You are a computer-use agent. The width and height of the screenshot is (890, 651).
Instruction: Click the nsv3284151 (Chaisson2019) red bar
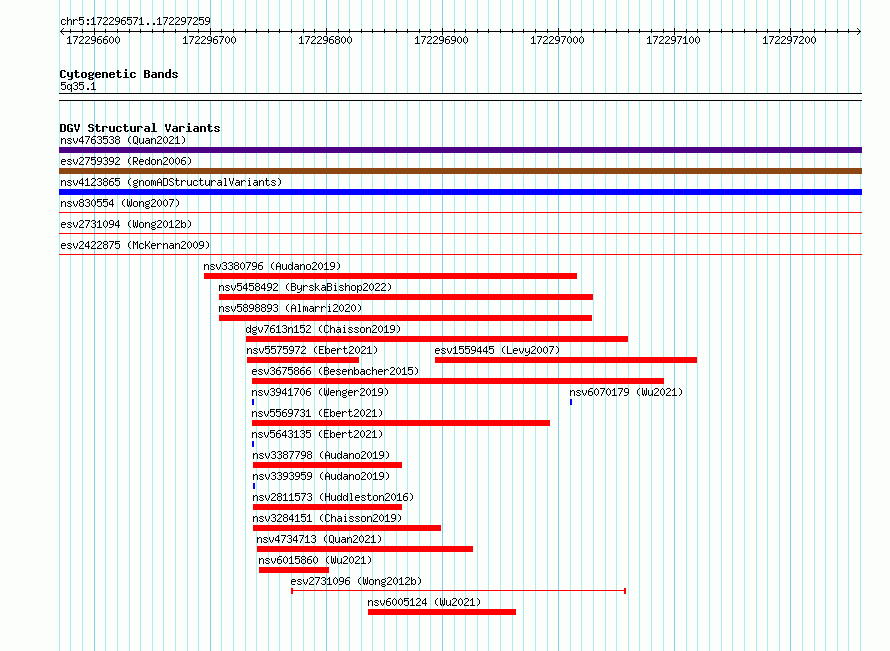click(x=347, y=528)
